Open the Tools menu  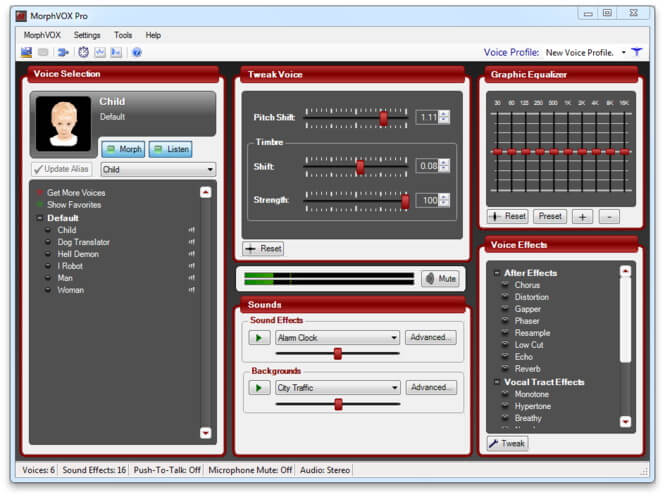[x=123, y=35]
